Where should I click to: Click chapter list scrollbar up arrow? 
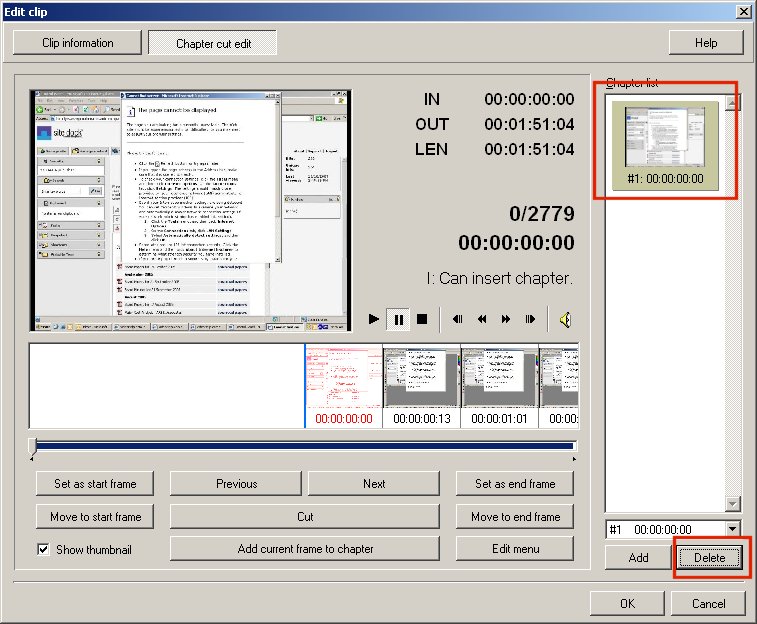[733, 102]
